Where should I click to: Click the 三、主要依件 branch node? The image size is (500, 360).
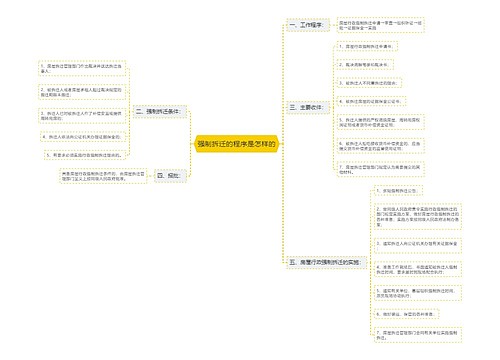[308, 107]
